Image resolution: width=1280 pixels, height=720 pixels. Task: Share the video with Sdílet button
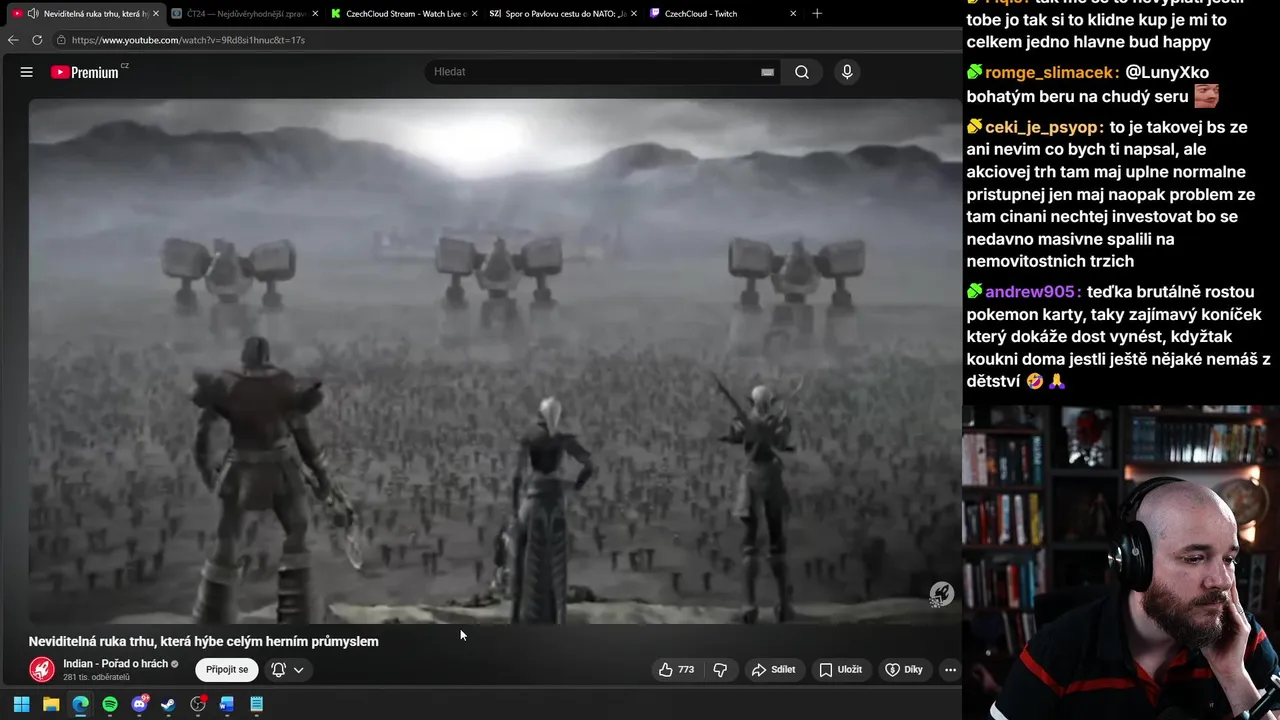click(x=773, y=670)
